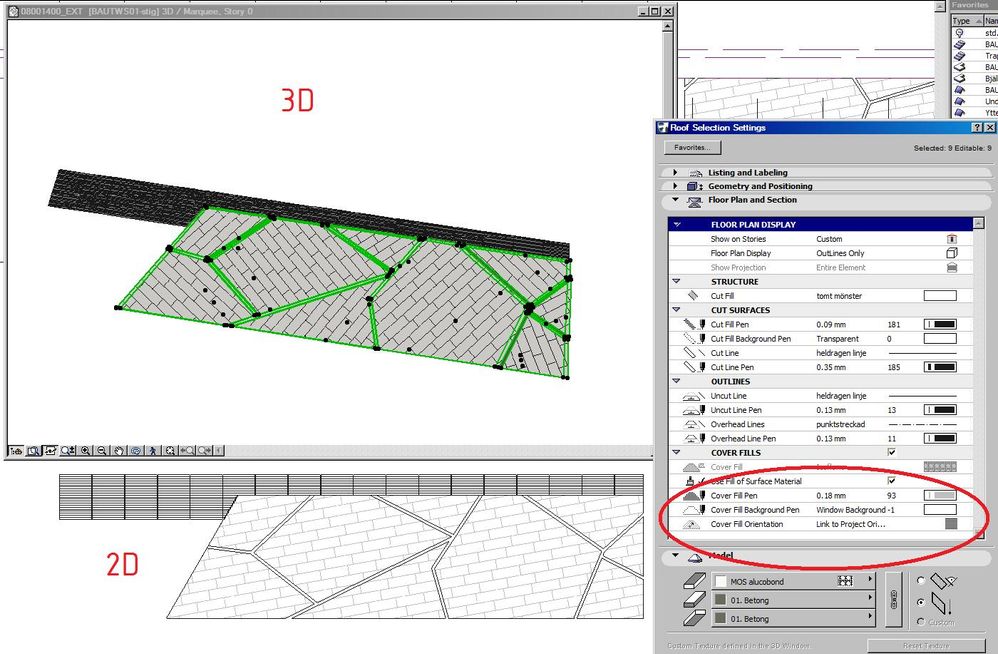Open the 3D navigation options icon at toolbar start
The image size is (998, 654).
click(x=16, y=450)
